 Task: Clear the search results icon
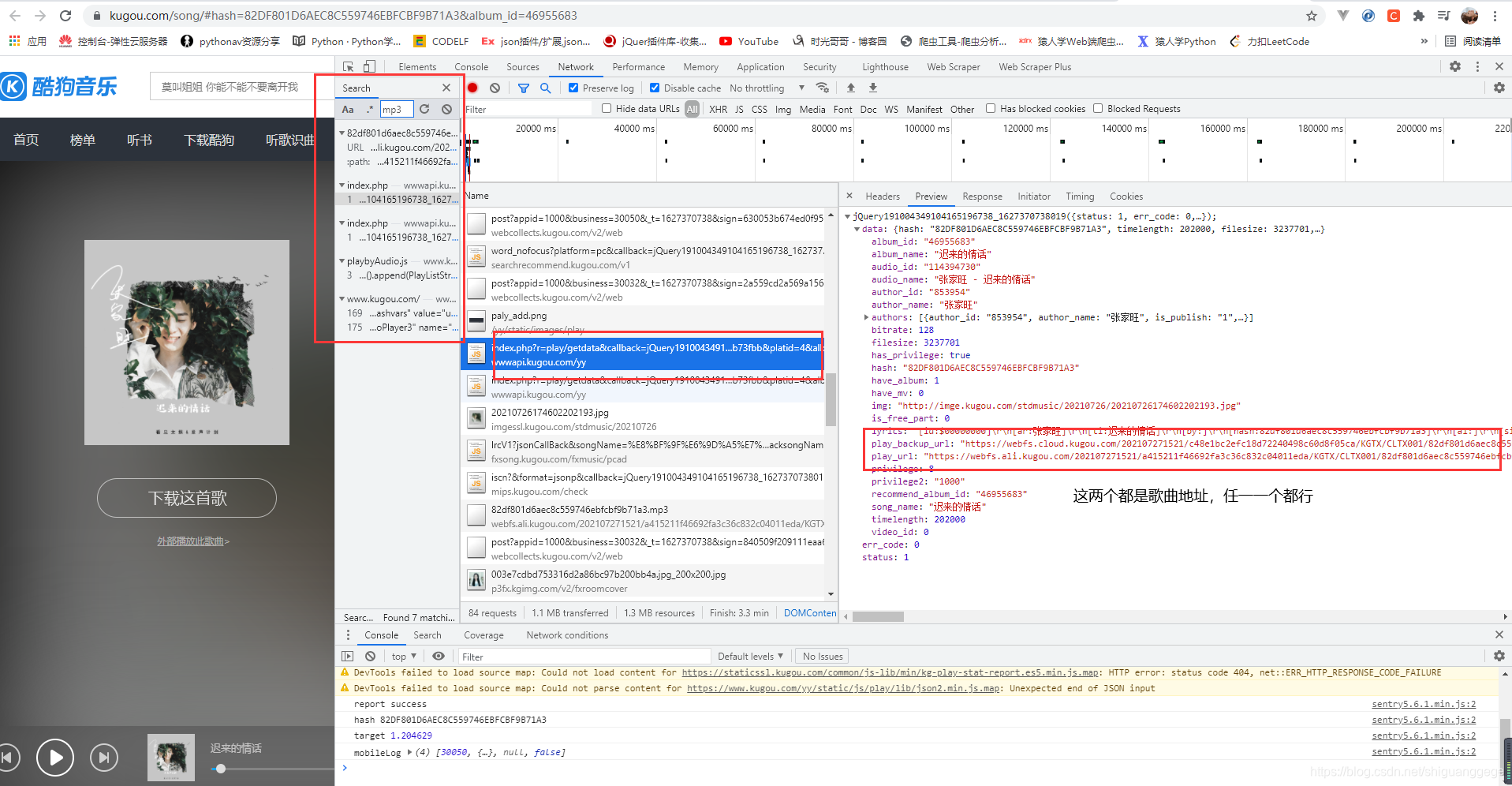click(x=446, y=109)
